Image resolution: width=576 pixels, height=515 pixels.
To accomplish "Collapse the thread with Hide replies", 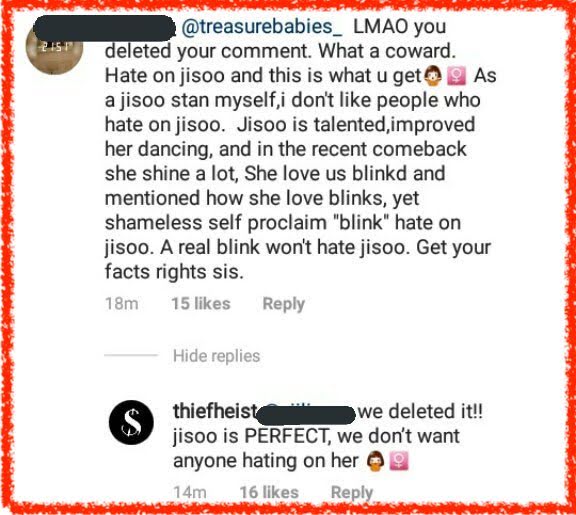I will (217, 356).
